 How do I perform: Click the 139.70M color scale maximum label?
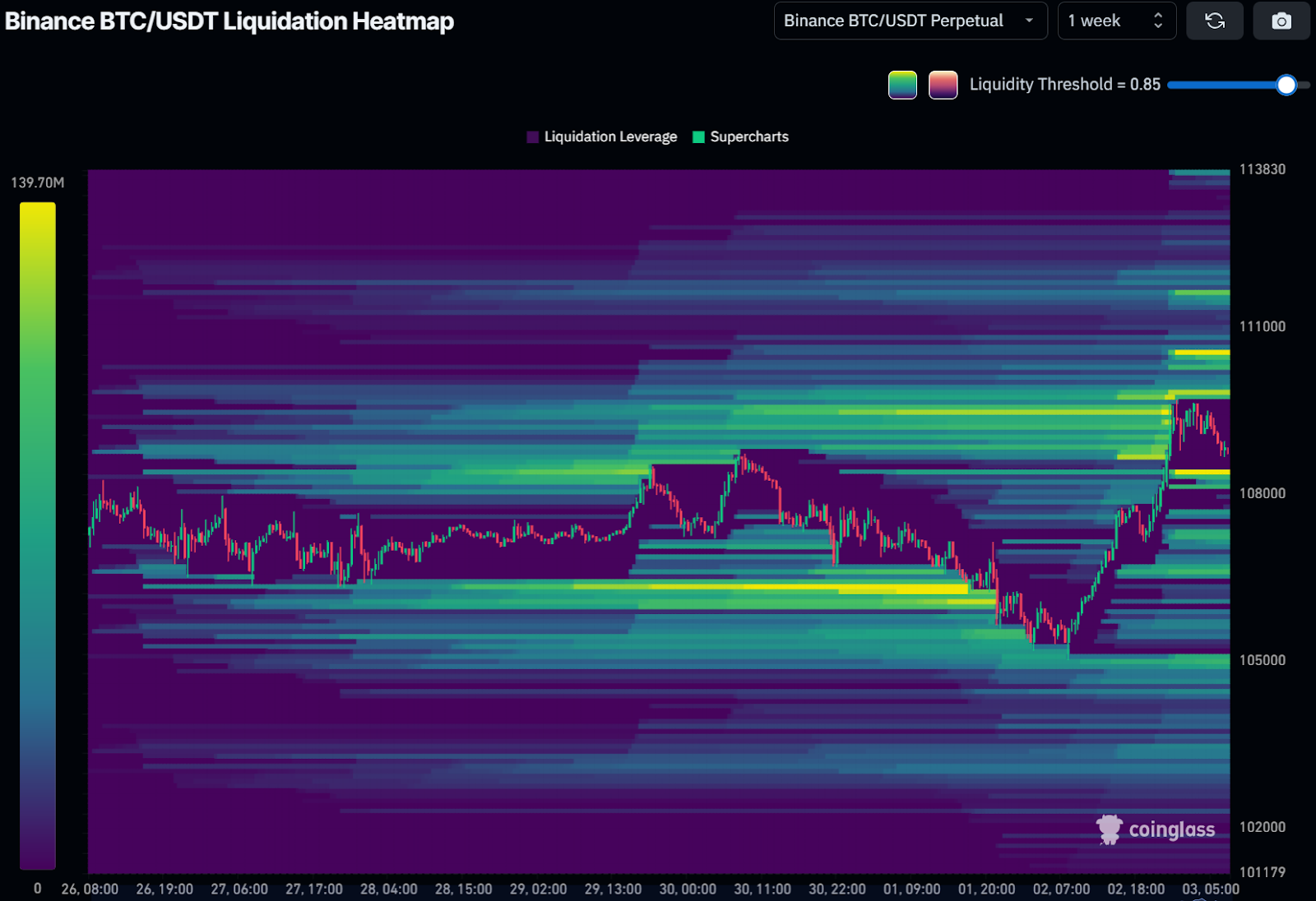37,183
